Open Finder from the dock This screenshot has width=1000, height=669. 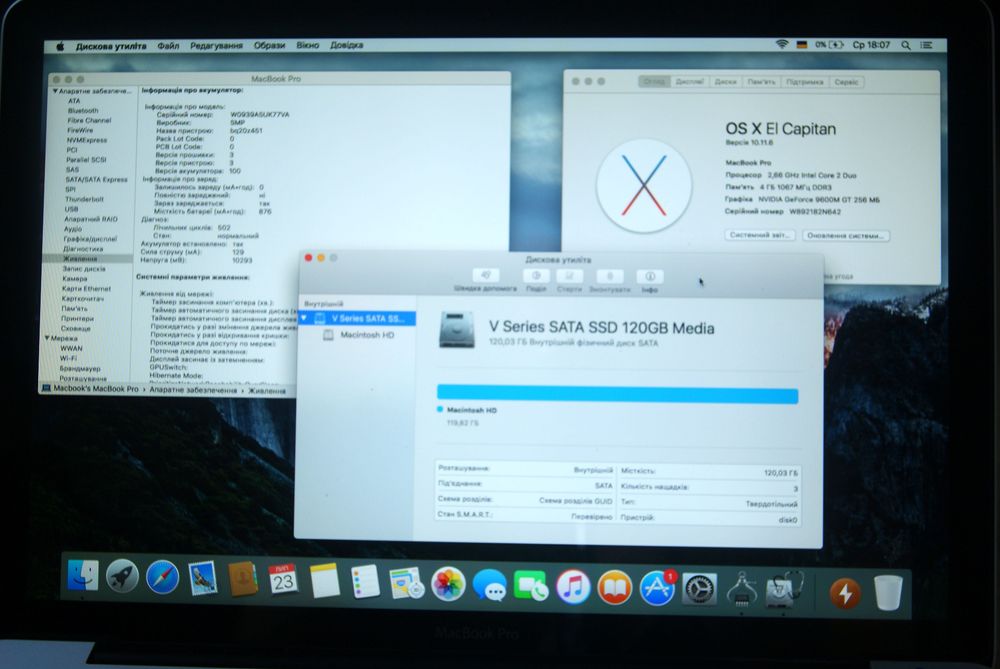83,575
